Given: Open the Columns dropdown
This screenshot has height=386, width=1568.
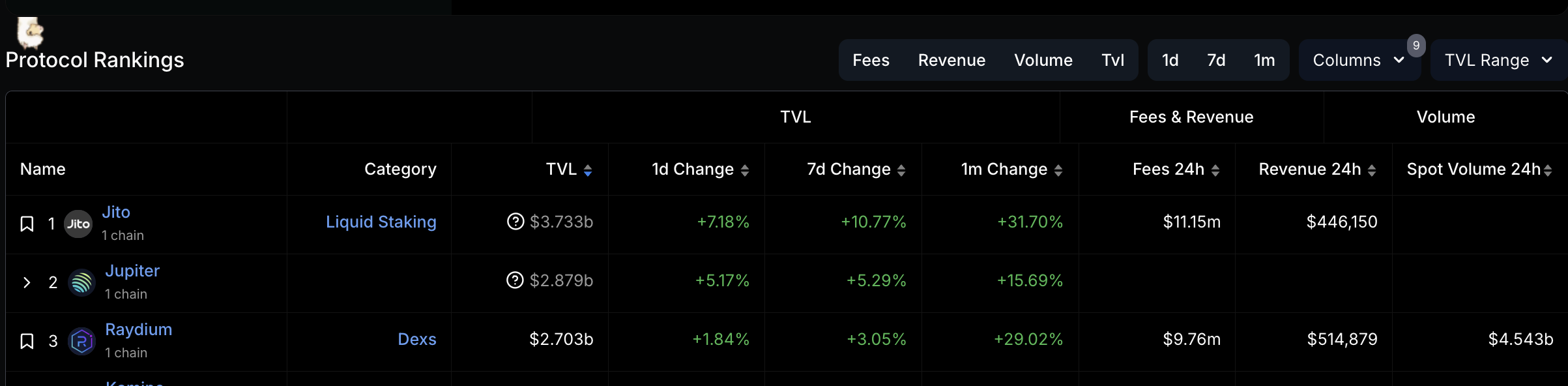Looking at the screenshot, I should click(1359, 60).
